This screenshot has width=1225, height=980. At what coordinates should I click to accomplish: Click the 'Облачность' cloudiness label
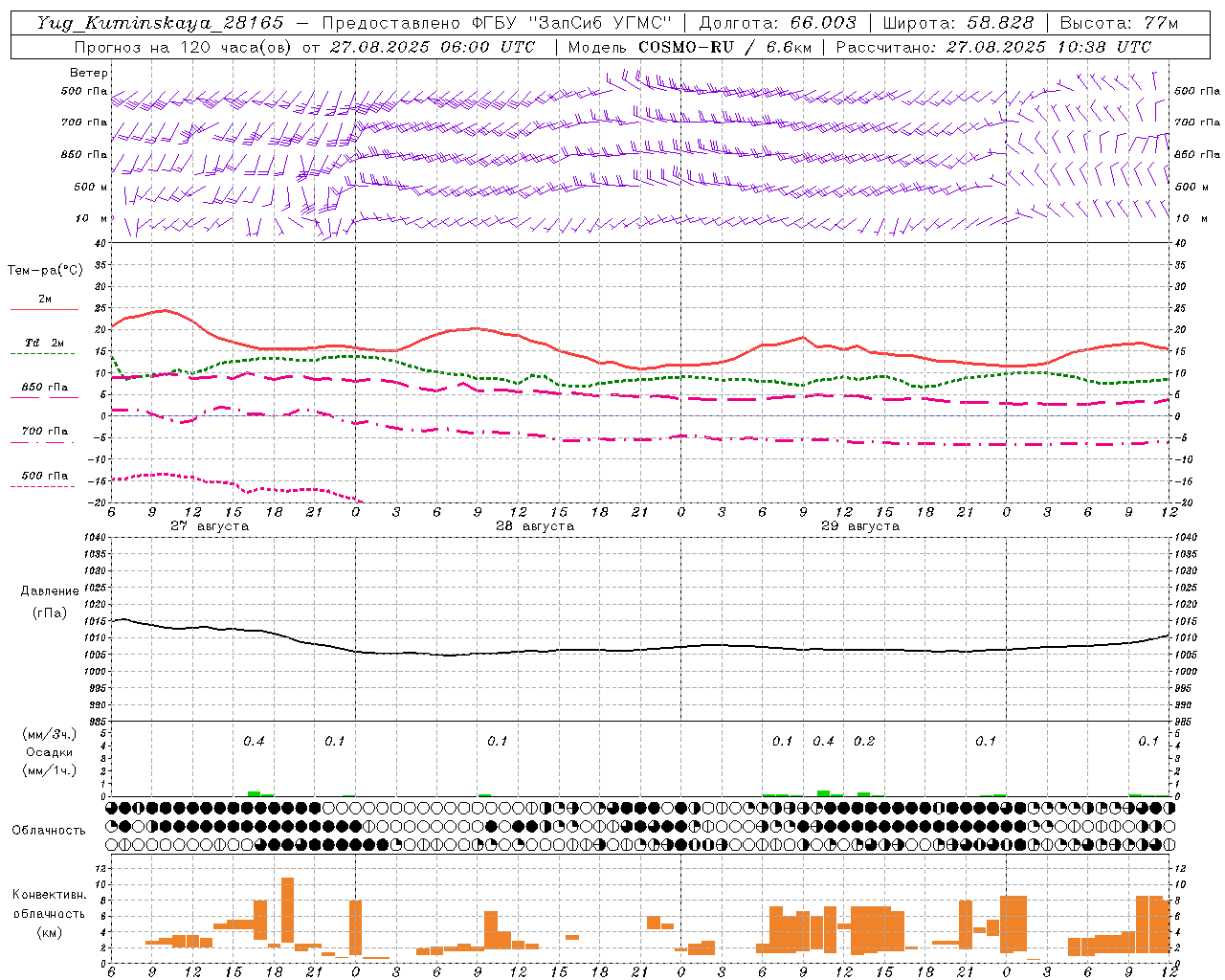[x=49, y=830]
